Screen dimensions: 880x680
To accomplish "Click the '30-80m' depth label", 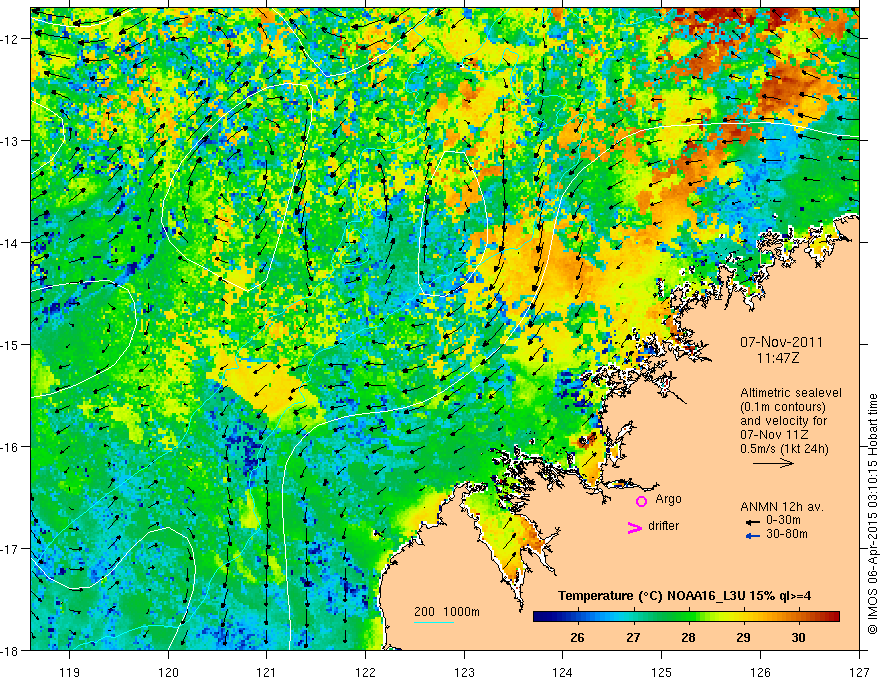I will [787, 534].
